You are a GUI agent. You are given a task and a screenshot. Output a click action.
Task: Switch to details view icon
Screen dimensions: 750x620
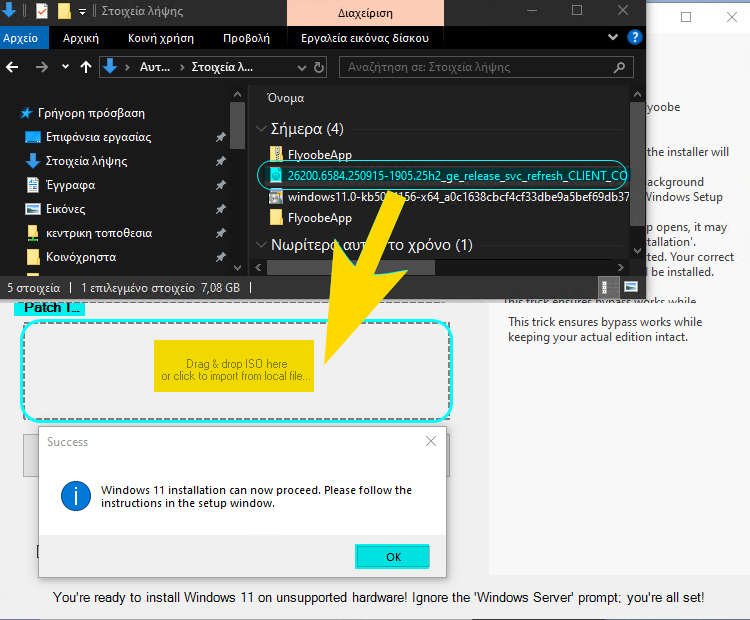(x=606, y=287)
